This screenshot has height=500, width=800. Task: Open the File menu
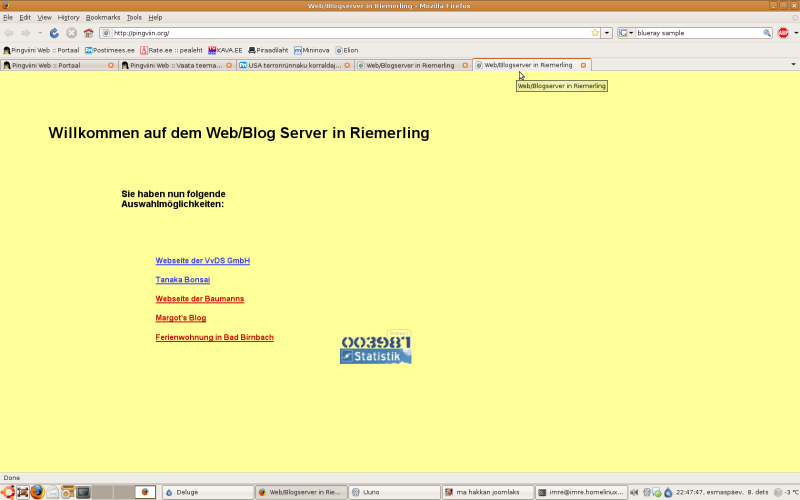8,17
